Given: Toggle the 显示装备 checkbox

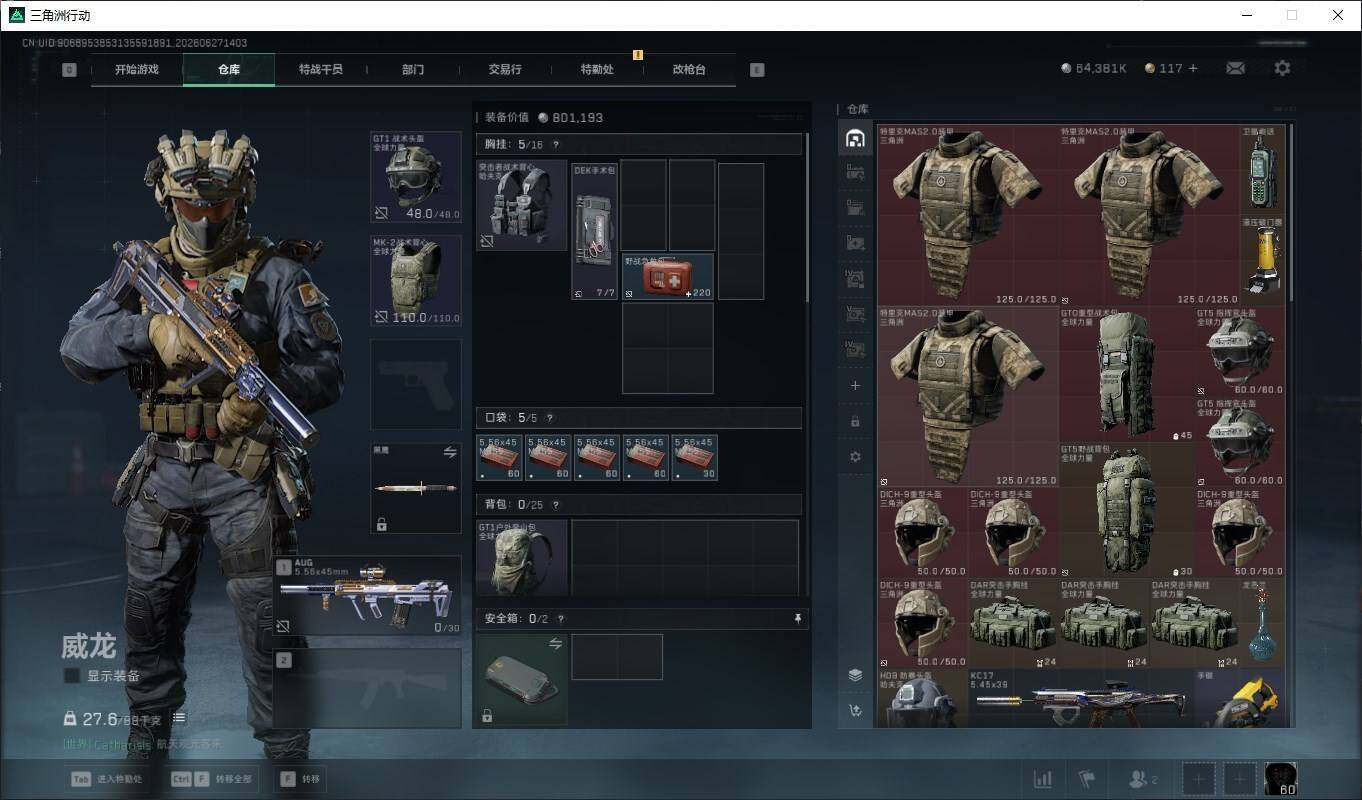Looking at the screenshot, I should coord(72,676).
